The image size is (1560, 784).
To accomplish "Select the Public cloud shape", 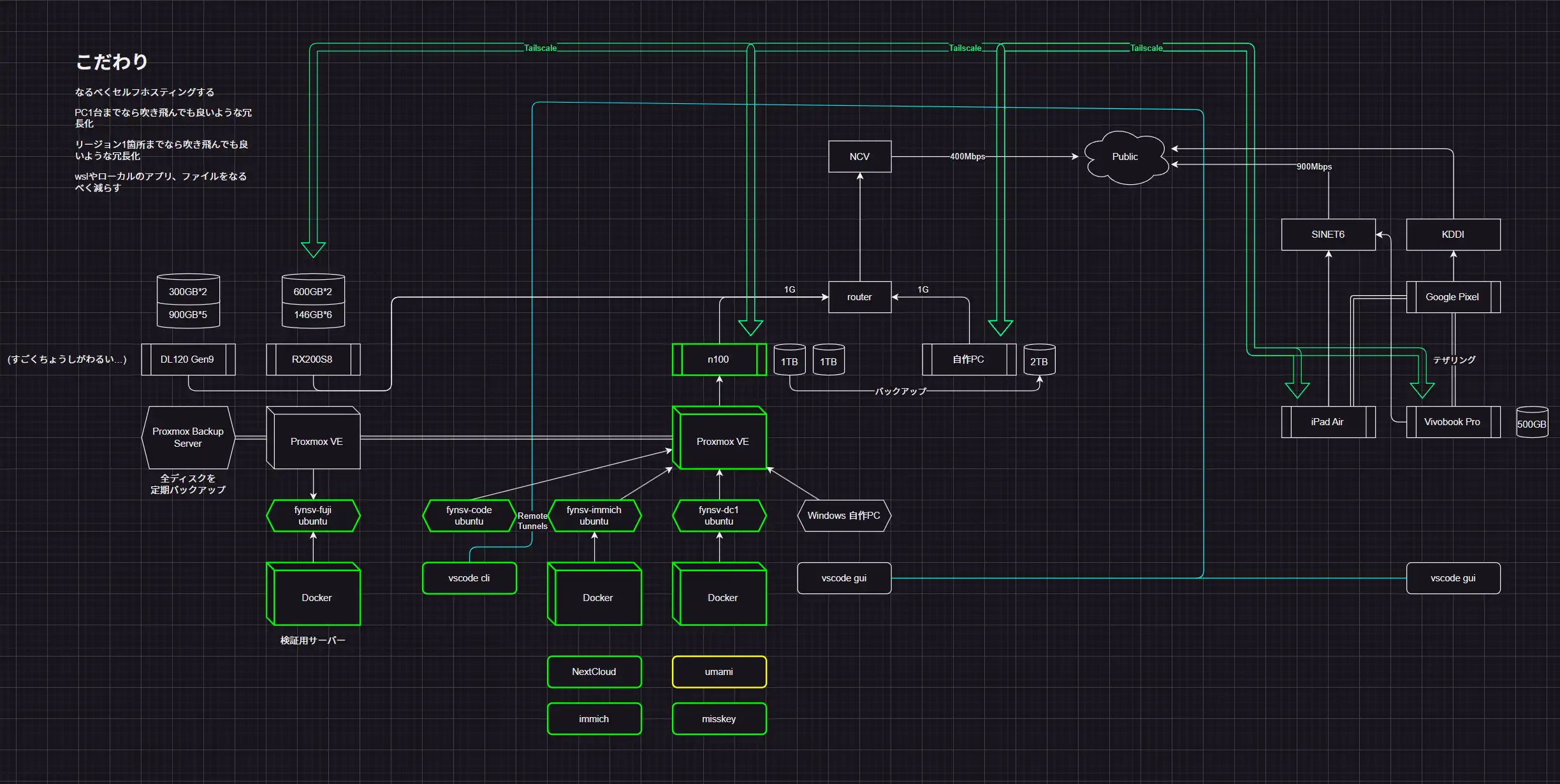I will [x=1125, y=157].
